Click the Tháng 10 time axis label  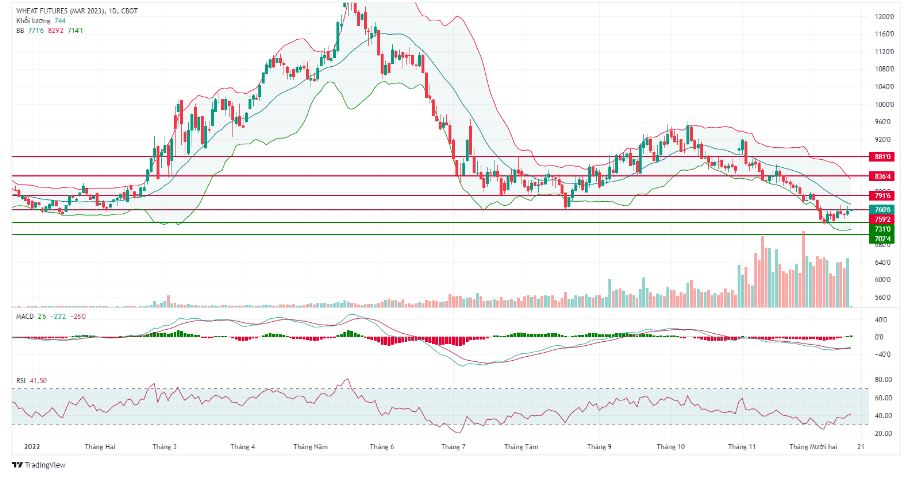point(670,447)
